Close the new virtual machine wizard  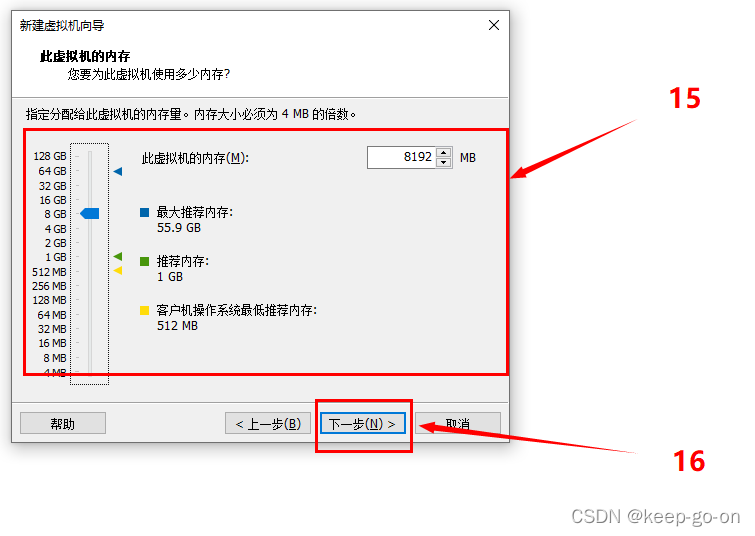click(494, 26)
